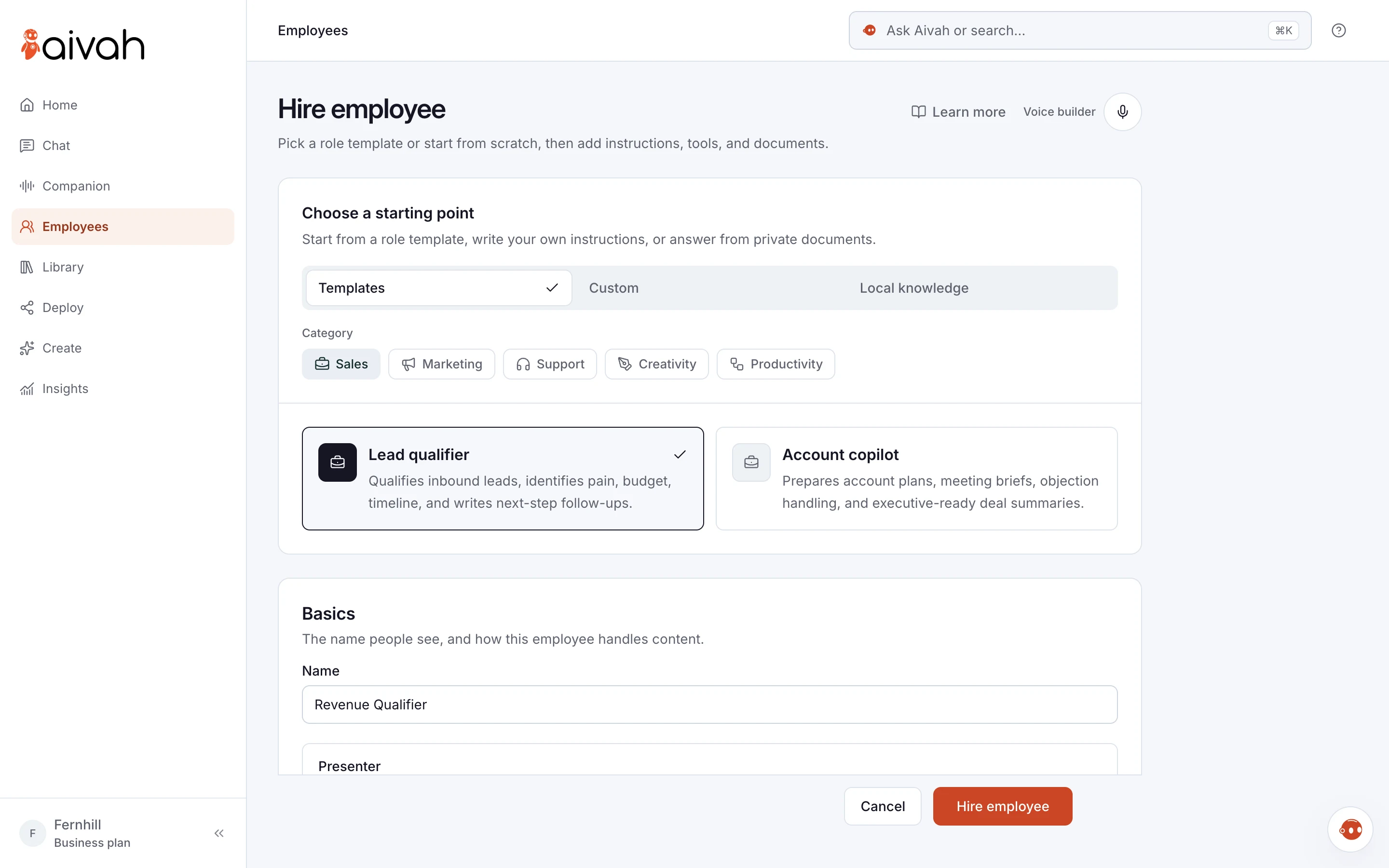This screenshot has width=1389, height=868.
Task: Open the Create section
Action: pos(123,348)
